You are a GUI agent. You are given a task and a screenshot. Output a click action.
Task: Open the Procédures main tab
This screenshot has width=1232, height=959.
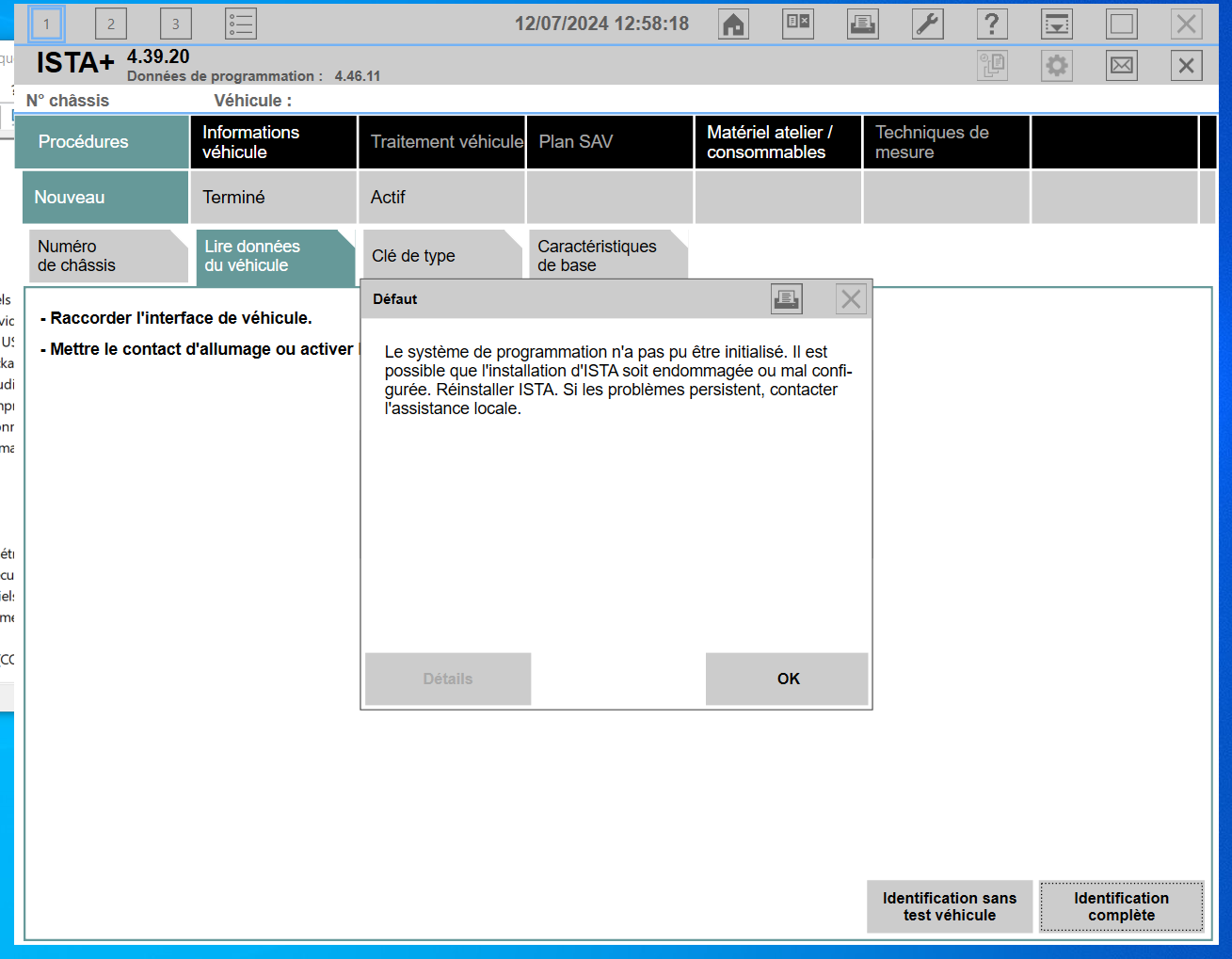coord(102,142)
